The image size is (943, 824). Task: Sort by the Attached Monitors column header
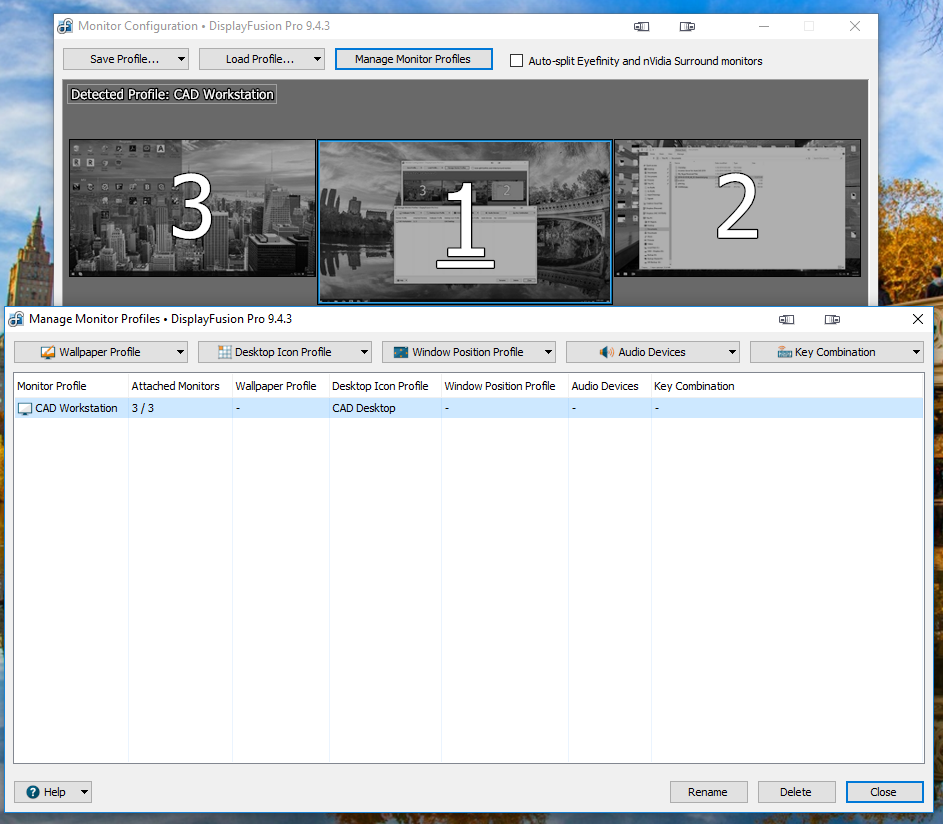click(175, 386)
